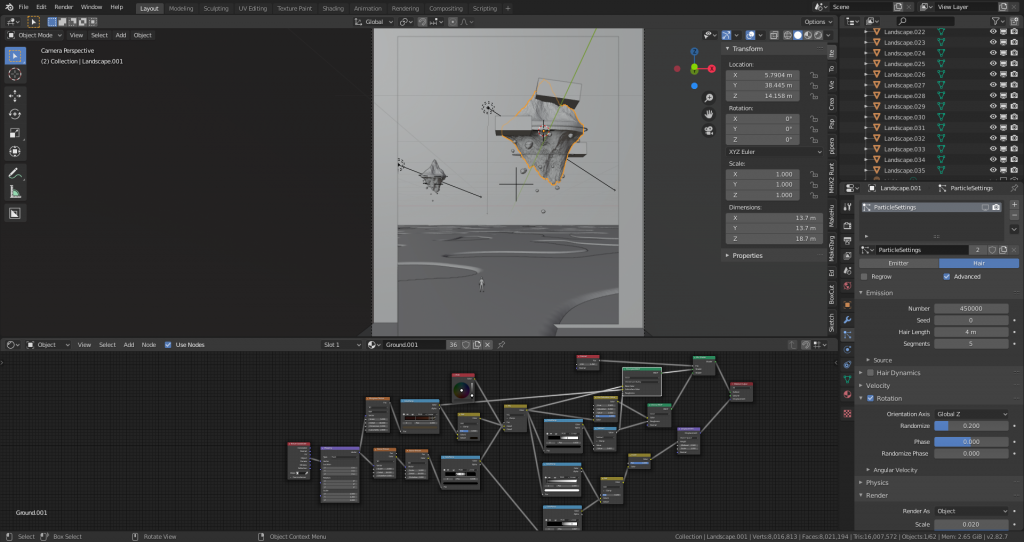The height and width of the screenshot is (542, 1024).
Task: Open the Orientation Axis dropdown
Action: 972,414
